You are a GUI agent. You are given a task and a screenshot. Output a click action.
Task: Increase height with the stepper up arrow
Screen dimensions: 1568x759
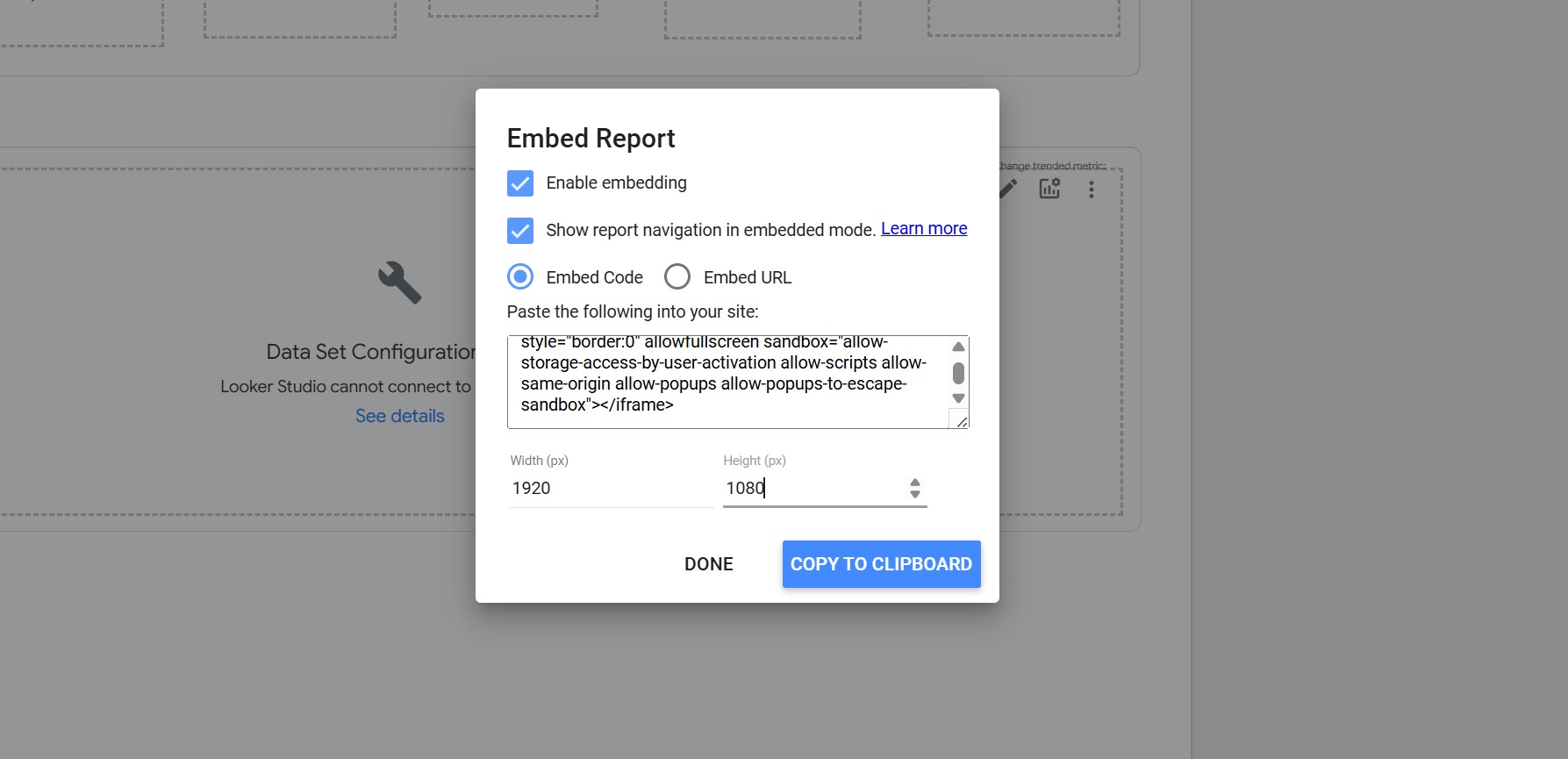pyautogui.click(x=915, y=483)
